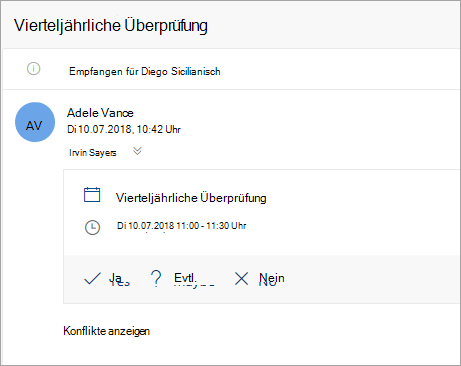
Task: Select the sent date 'Di 10.07.2018, 10:42 Uhr'
Action: [124, 129]
